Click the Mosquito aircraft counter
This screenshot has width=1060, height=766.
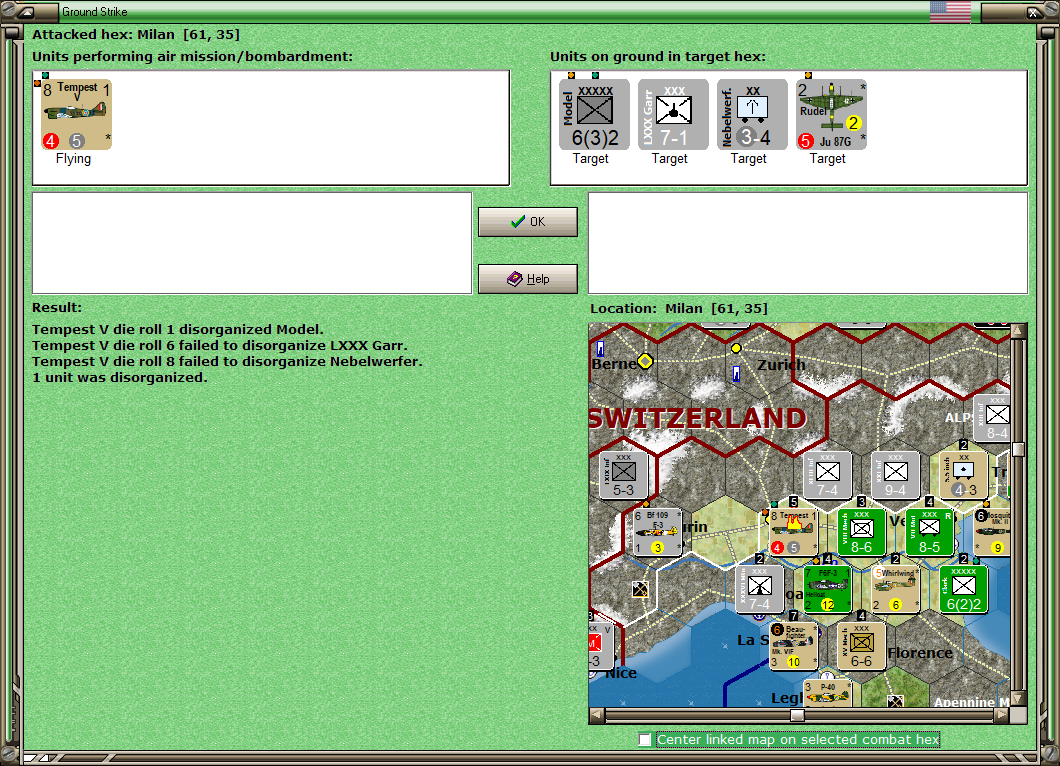point(992,532)
